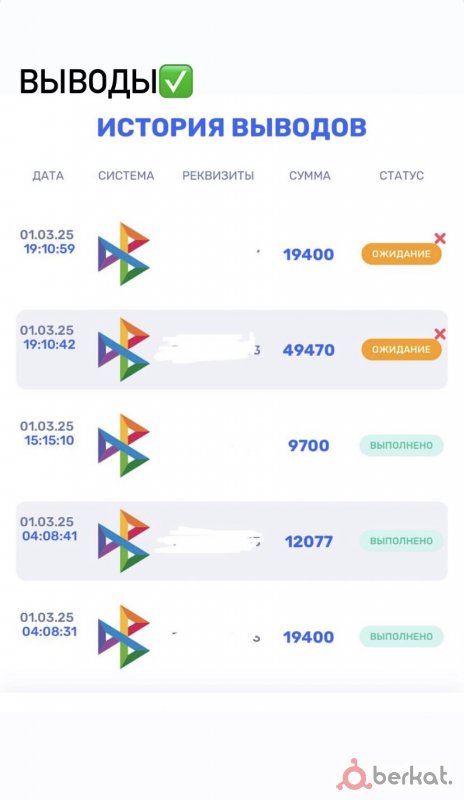Click payment system logo for 19:10:59 withdrawal
464x800 pixels.
point(124,254)
